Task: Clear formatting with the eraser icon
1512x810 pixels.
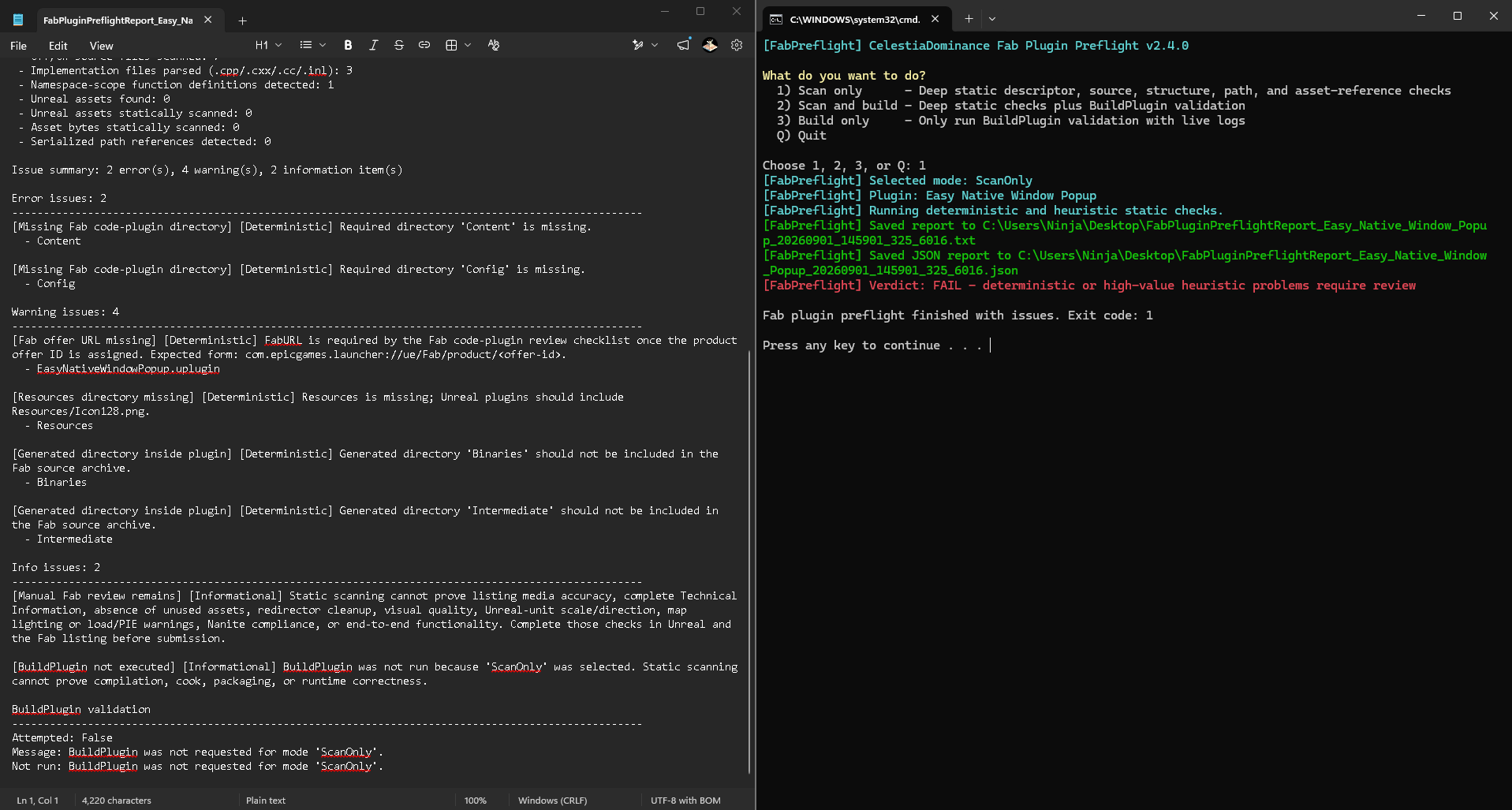Action: pos(494,45)
